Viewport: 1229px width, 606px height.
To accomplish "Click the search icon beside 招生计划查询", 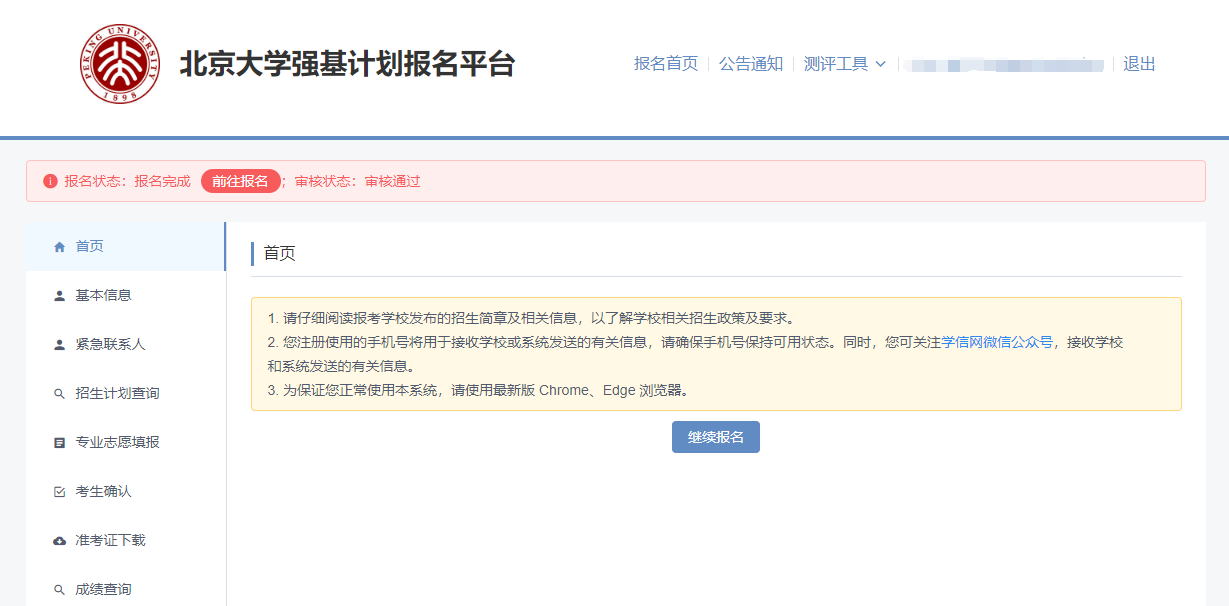I will pos(59,394).
